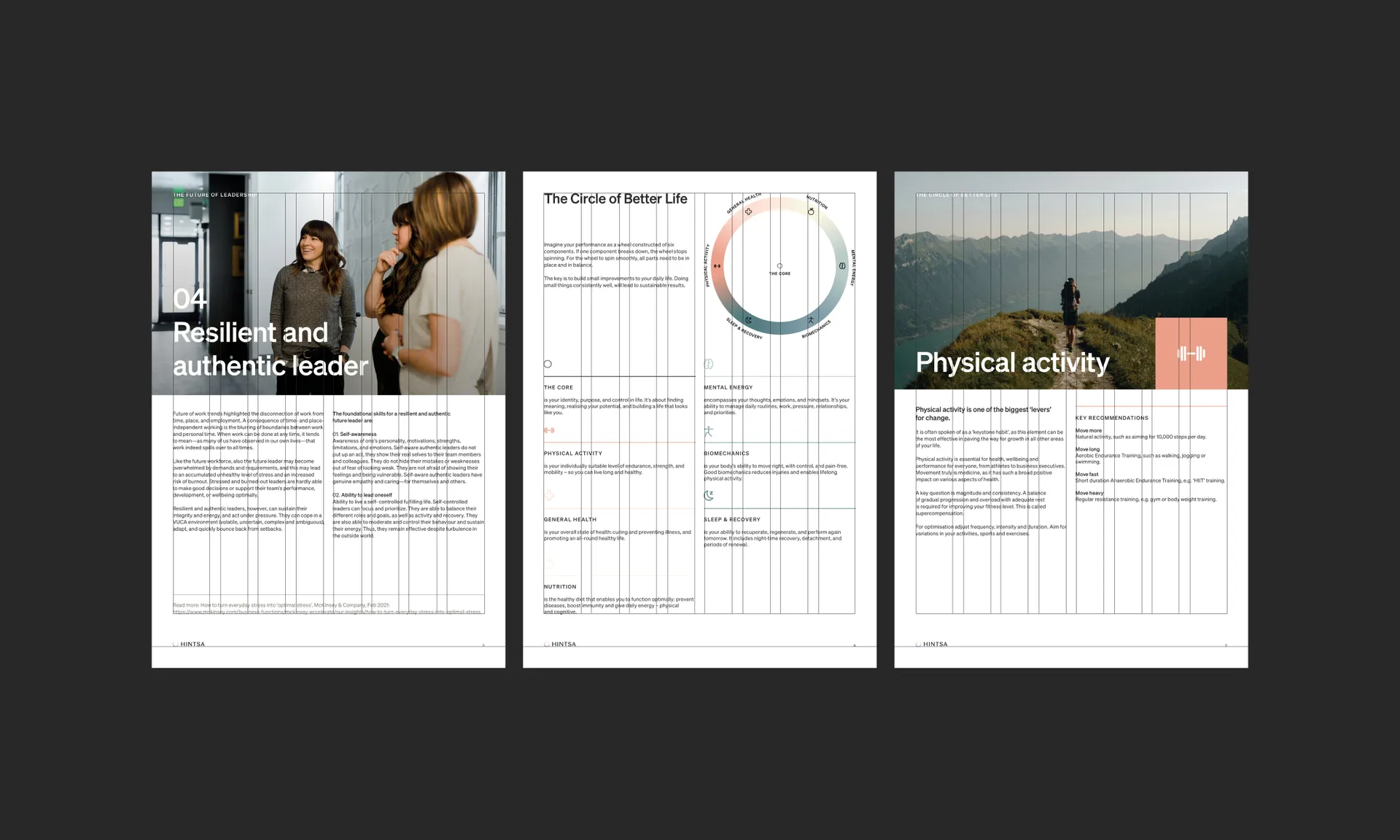Screen dimensions: 1400x840
Task: Select The Core label at the wheel's center
Action: [x=780, y=273]
